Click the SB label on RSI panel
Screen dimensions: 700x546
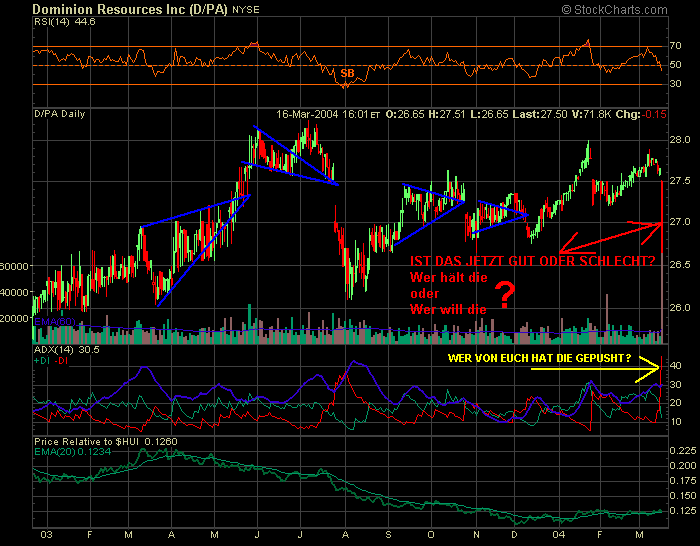[x=347, y=73]
